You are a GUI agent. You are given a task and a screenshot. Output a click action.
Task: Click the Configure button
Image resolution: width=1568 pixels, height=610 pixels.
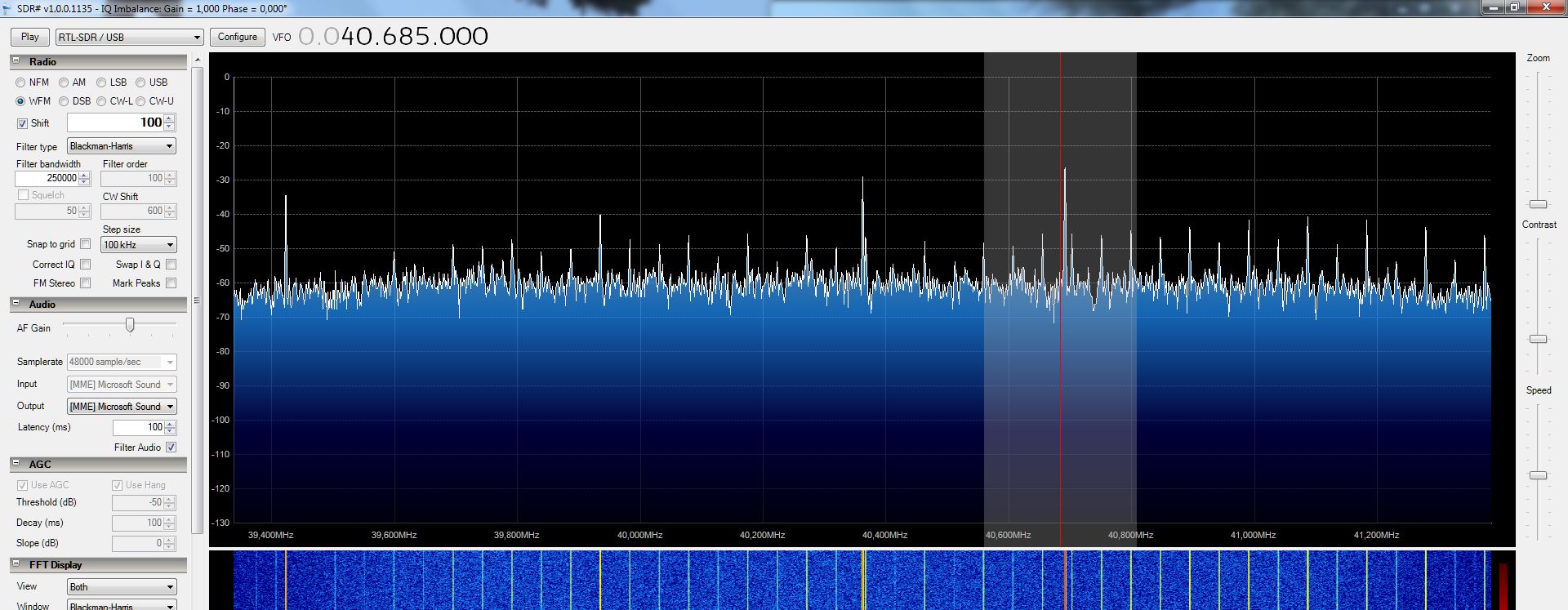click(x=238, y=37)
